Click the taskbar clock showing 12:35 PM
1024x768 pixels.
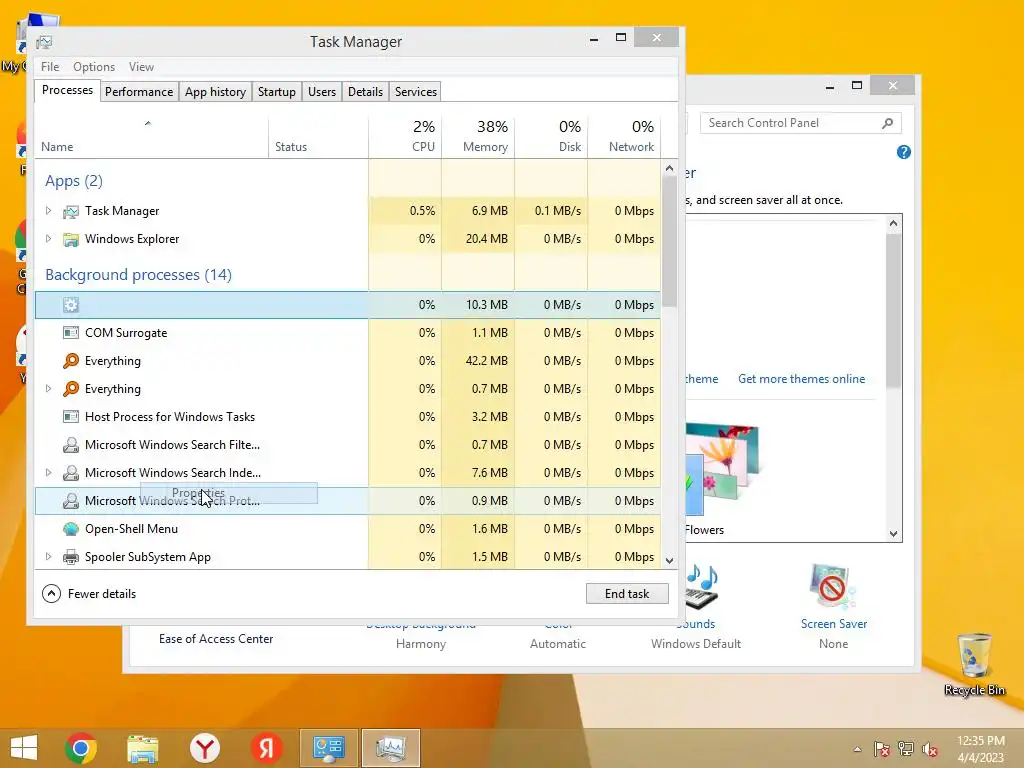tap(980, 749)
